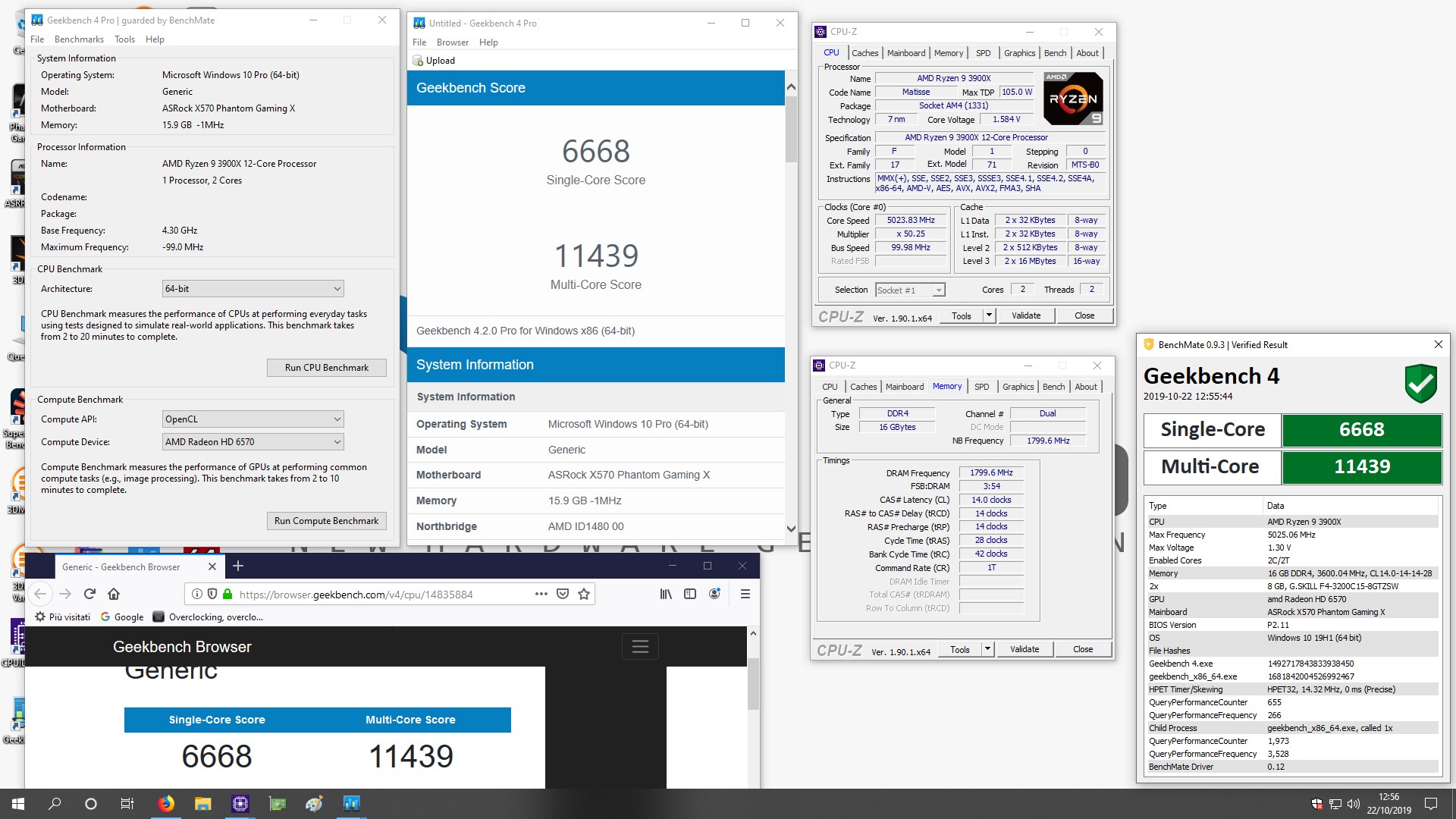Open the taskbar search
Viewport: 1456px width, 819px height.
coord(55,804)
